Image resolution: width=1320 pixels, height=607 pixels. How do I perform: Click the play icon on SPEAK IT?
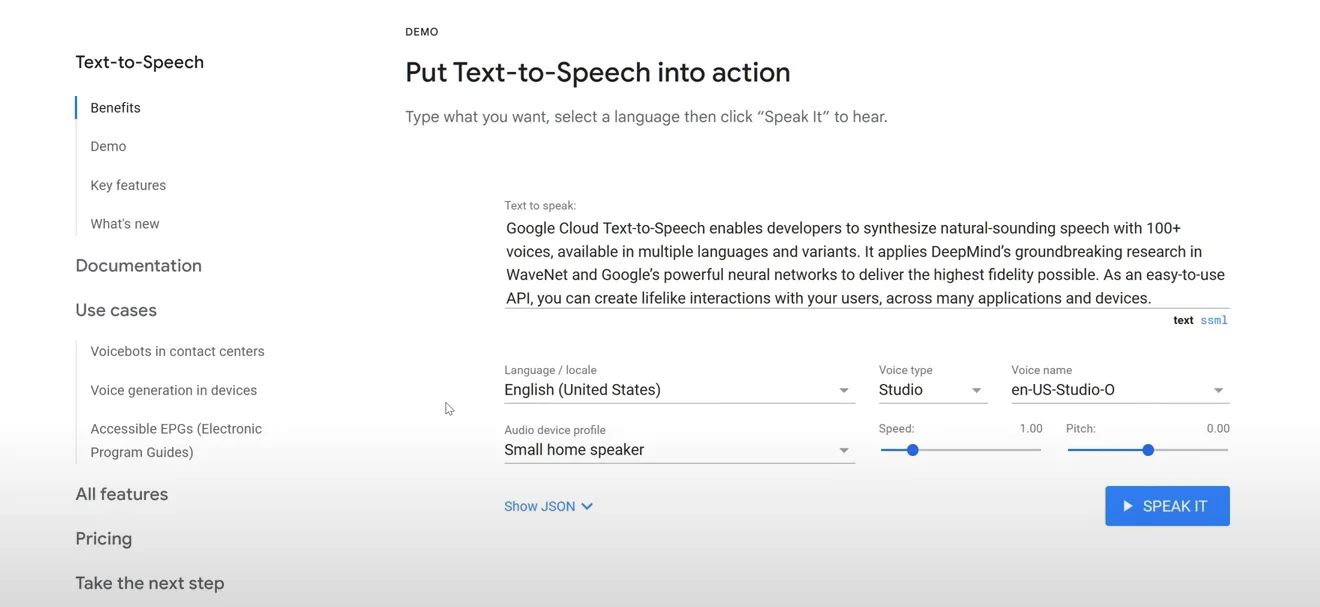pyautogui.click(x=1127, y=506)
